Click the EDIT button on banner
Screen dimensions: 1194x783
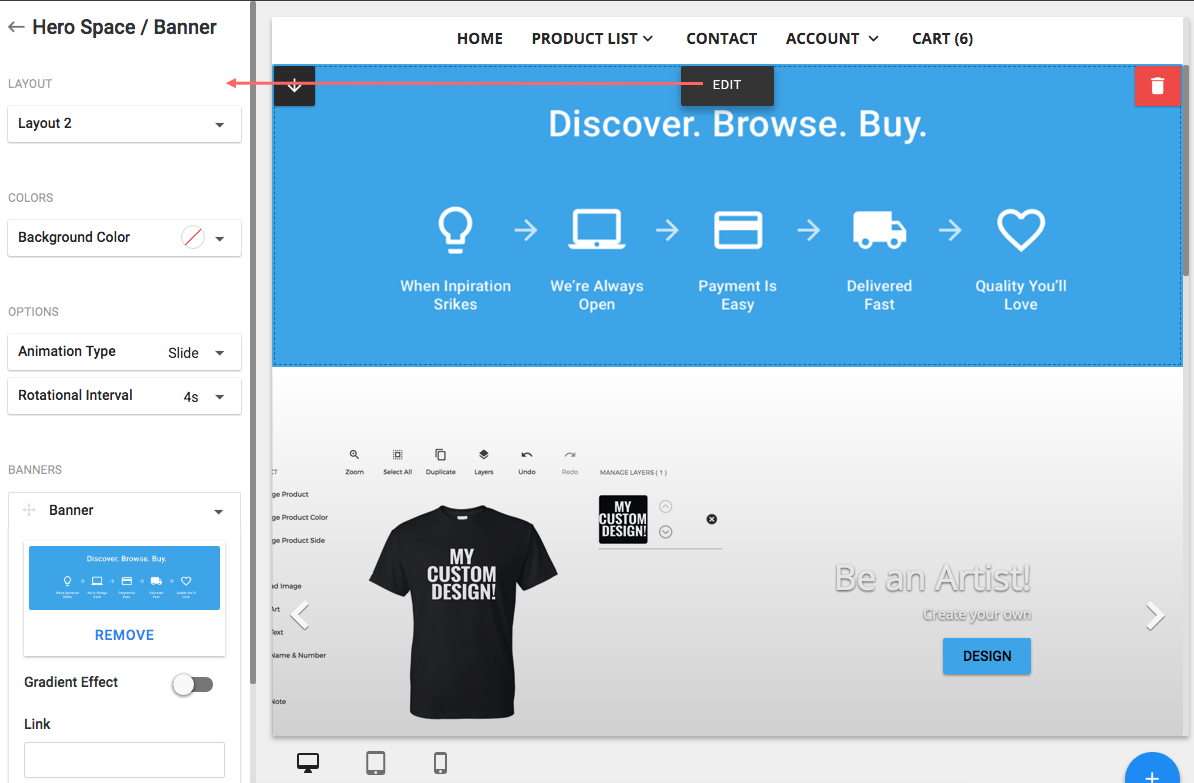727,85
